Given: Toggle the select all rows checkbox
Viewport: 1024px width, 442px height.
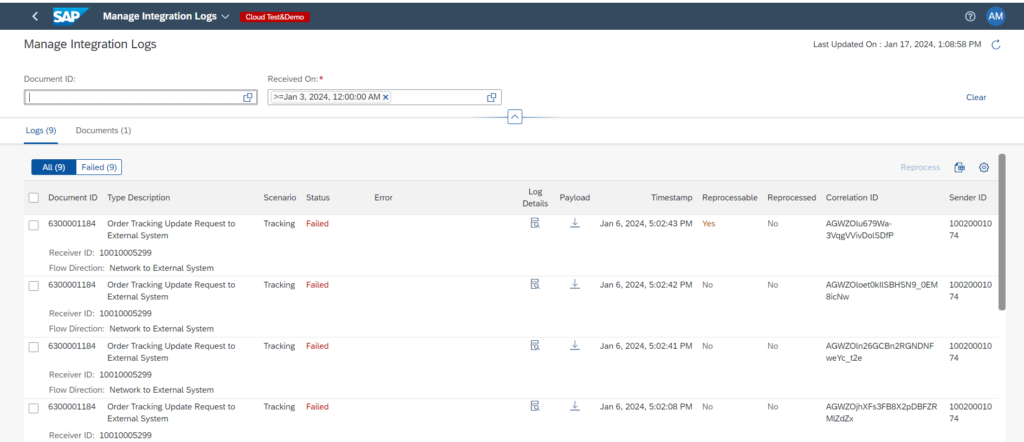Looking at the screenshot, I should 34,198.
